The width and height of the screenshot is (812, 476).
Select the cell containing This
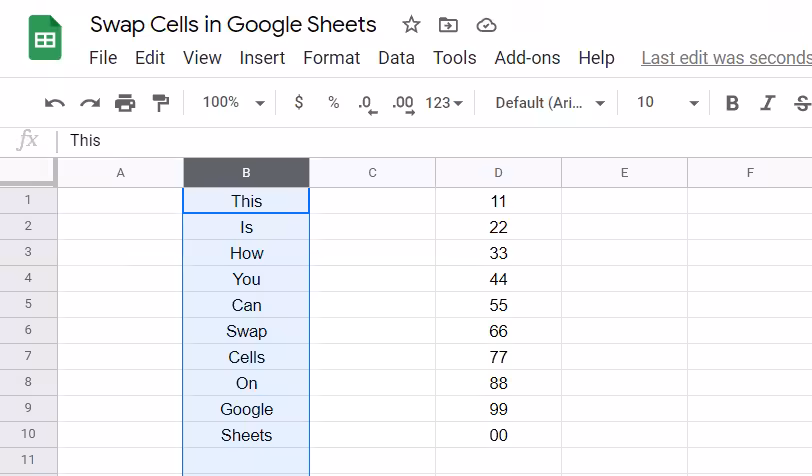pos(246,200)
